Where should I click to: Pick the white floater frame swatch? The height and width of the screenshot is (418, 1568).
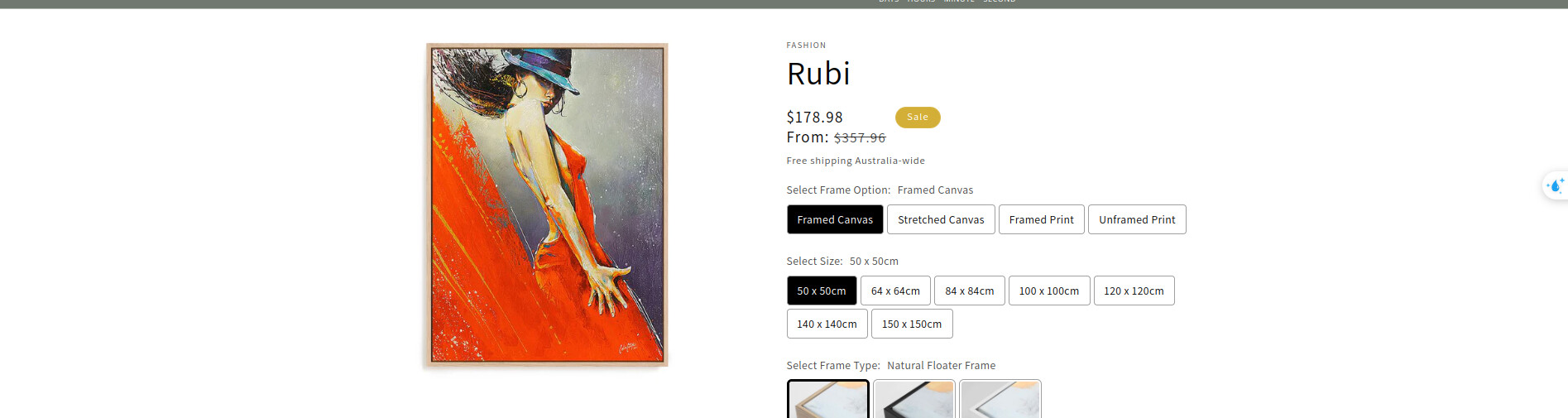tap(1000, 399)
